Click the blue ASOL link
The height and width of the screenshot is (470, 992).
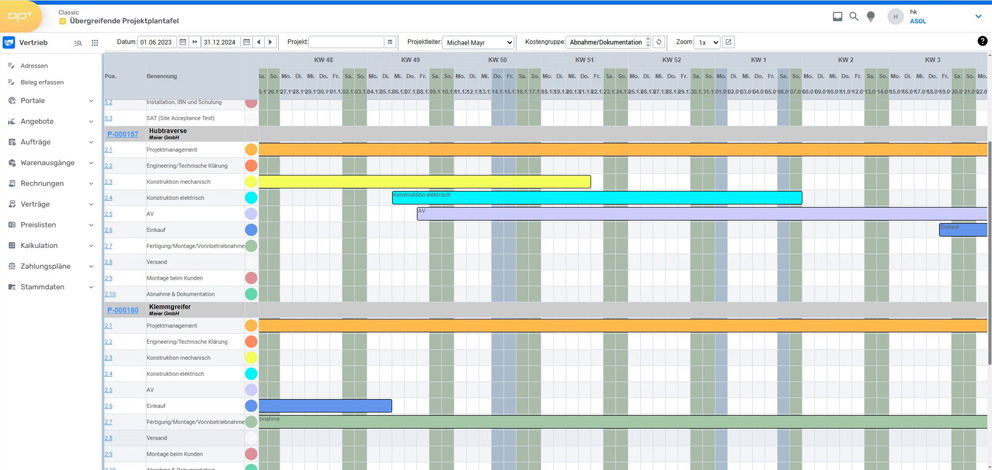[x=917, y=21]
